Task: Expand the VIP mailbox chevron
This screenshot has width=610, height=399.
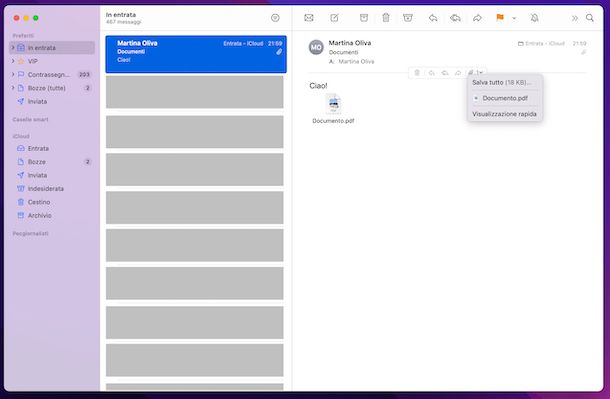Action: point(13,61)
